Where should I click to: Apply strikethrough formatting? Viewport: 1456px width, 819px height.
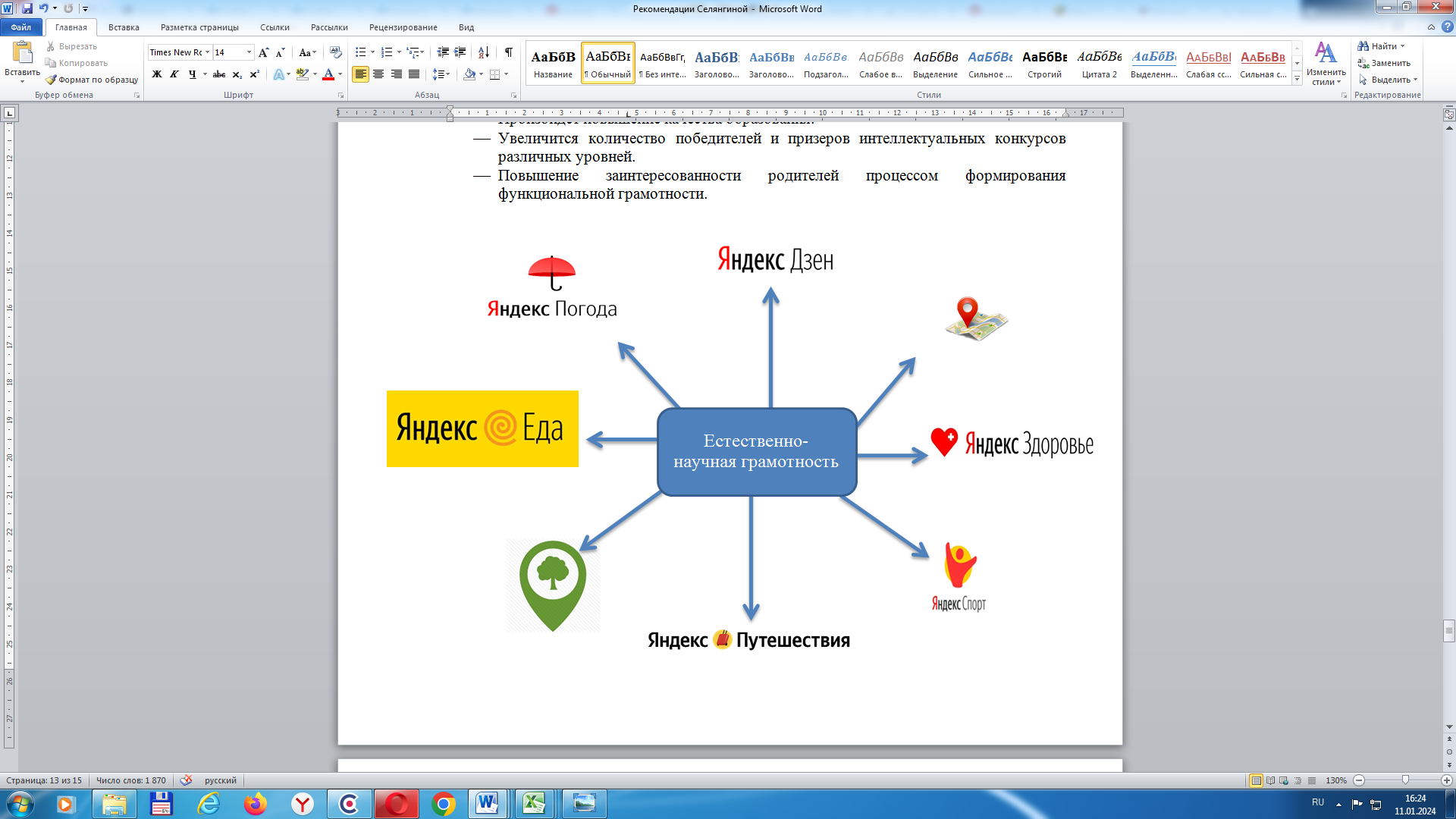point(219,74)
